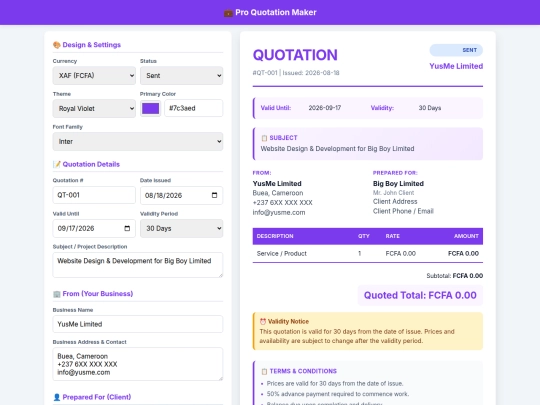Click the Business Name field YusMe Limited
The height and width of the screenshot is (405, 540).
click(138, 324)
